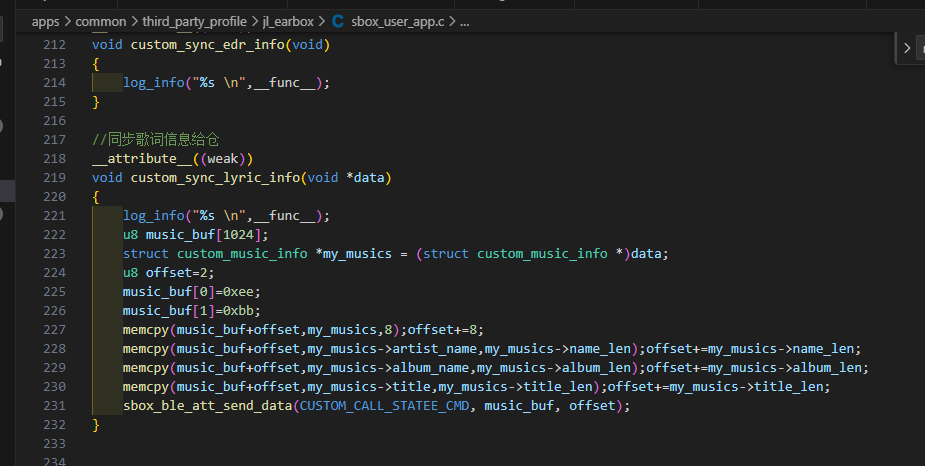Image resolution: width=925 pixels, height=466 pixels.
Task: Click the '*my_musics' pointer declaration
Action: tap(353, 254)
